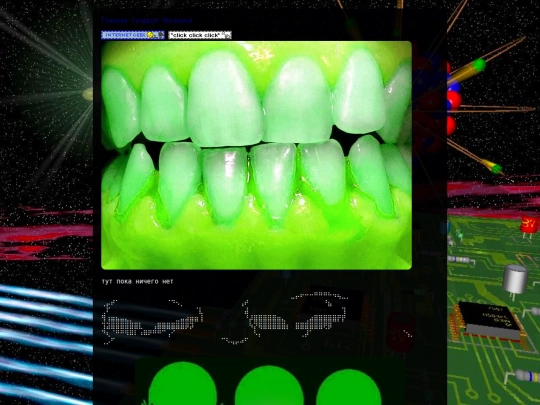Click the "click click click" badge

point(200,35)
